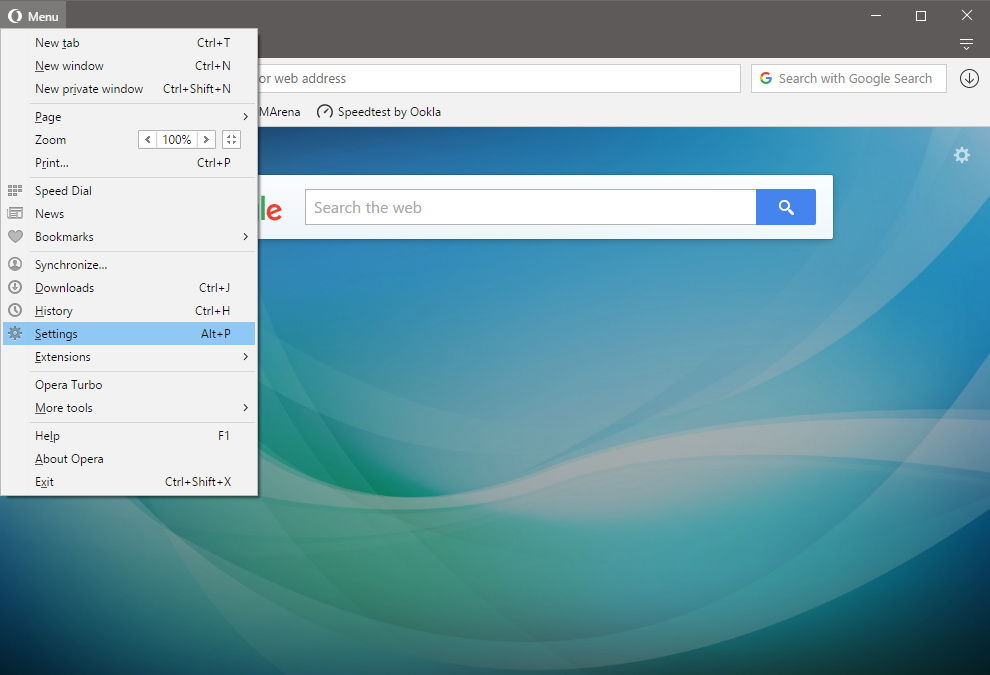This screenshot has height=675, width=990.
Task: Toggle Opera Turbo in menu
Action: tap(129, 385)
